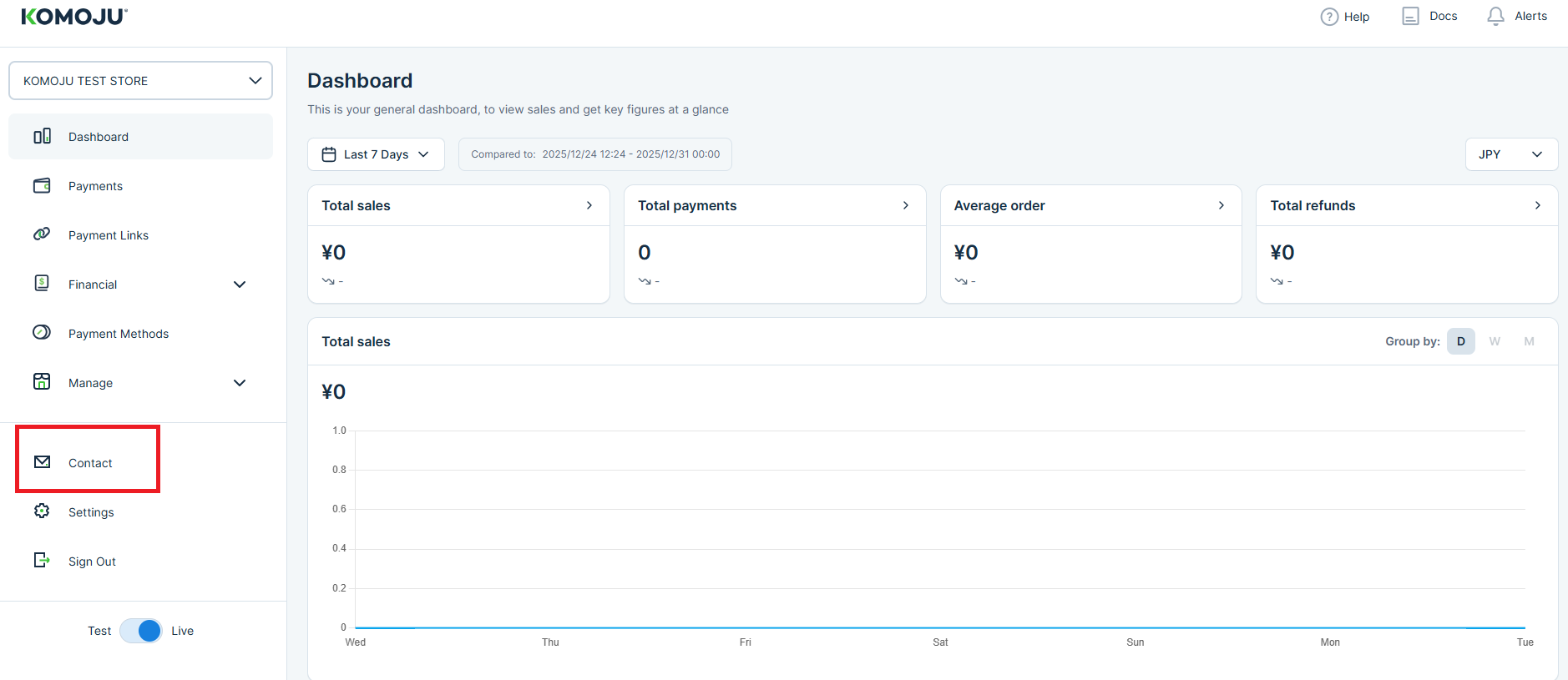Viewport: 1568px width, 680px height.
Task: Open Average order card details arrow
Action: [x=1222, y=205]
